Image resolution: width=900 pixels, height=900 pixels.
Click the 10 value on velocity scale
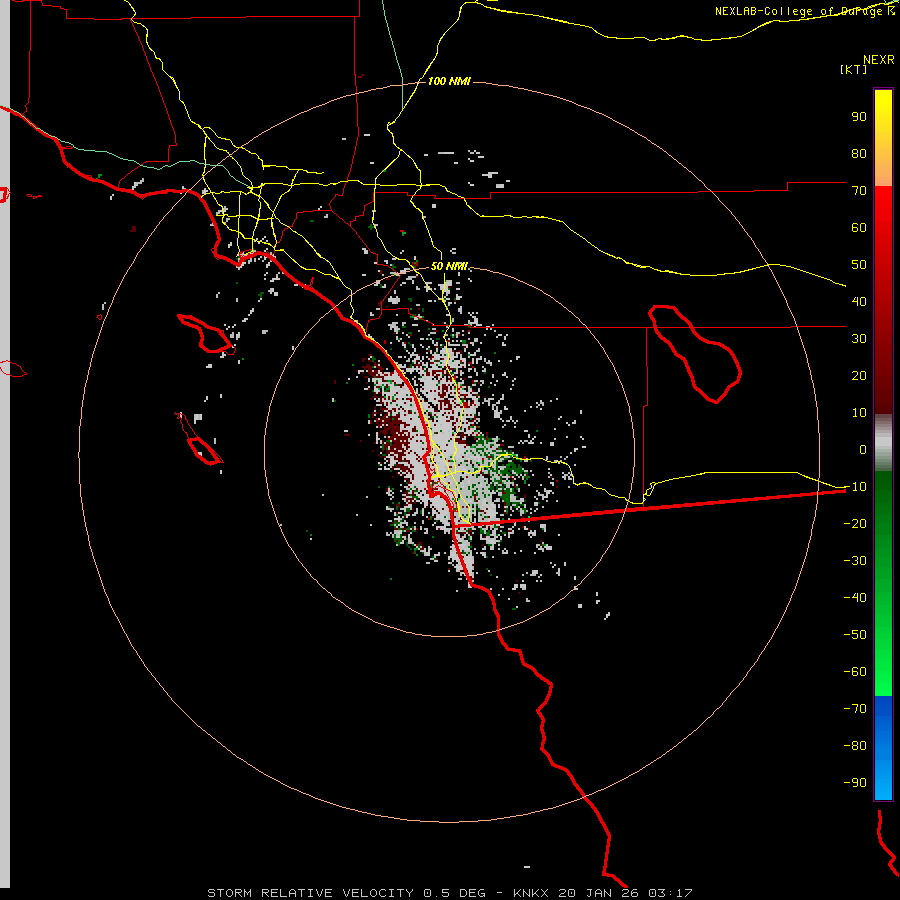pyautogui.click(x=859, y=413)
